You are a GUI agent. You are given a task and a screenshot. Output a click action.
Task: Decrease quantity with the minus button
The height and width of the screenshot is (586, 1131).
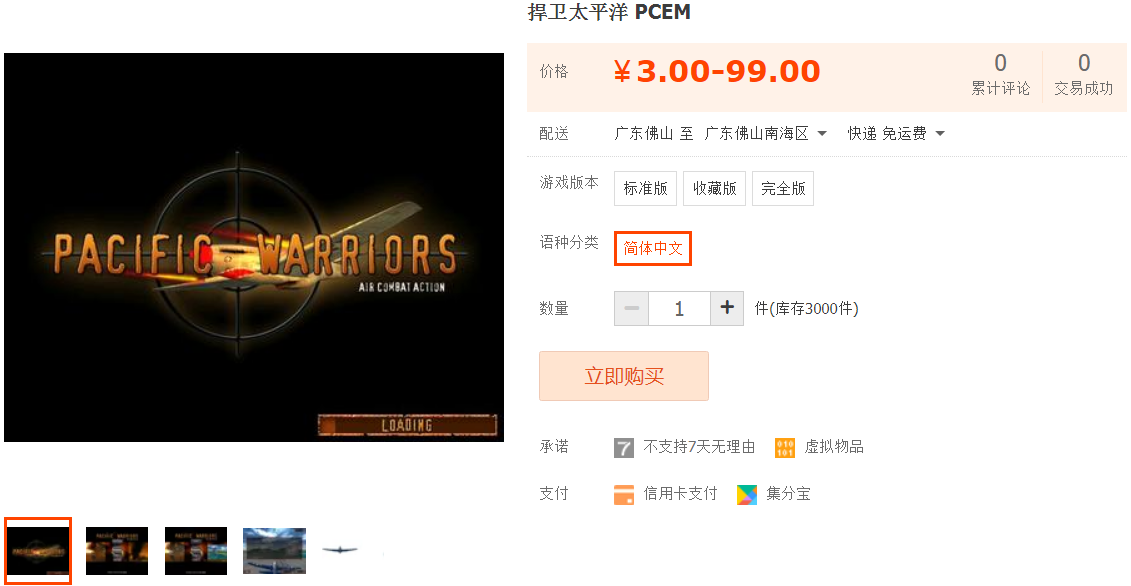631,308
